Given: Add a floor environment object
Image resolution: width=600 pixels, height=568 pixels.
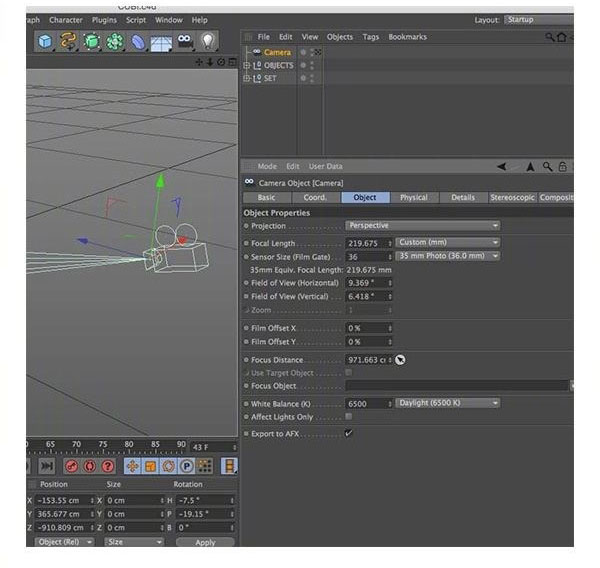Looking at the screenshot, I should 161,42.
